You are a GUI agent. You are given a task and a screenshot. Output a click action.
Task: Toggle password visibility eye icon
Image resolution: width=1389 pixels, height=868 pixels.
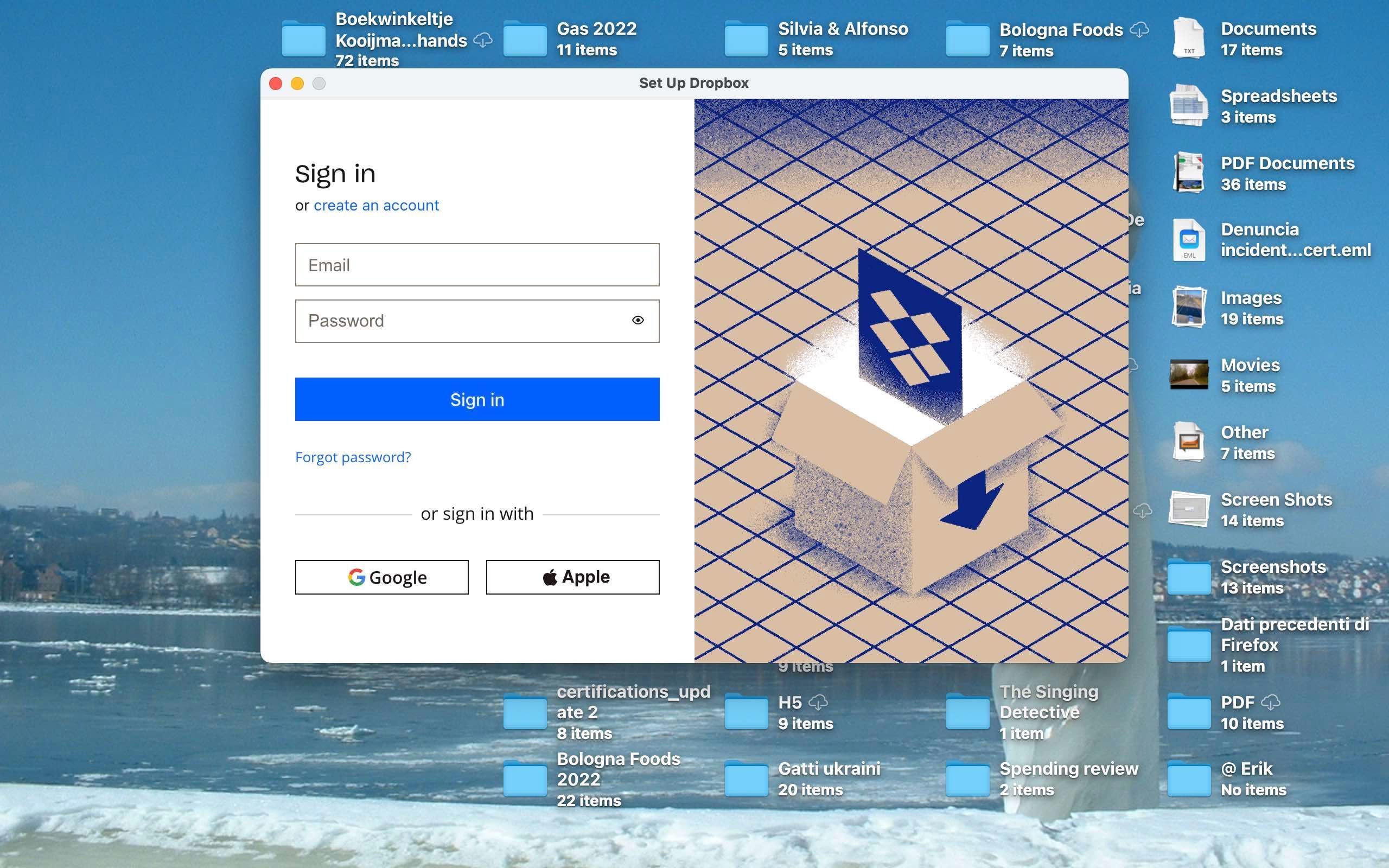click(637, 320)
